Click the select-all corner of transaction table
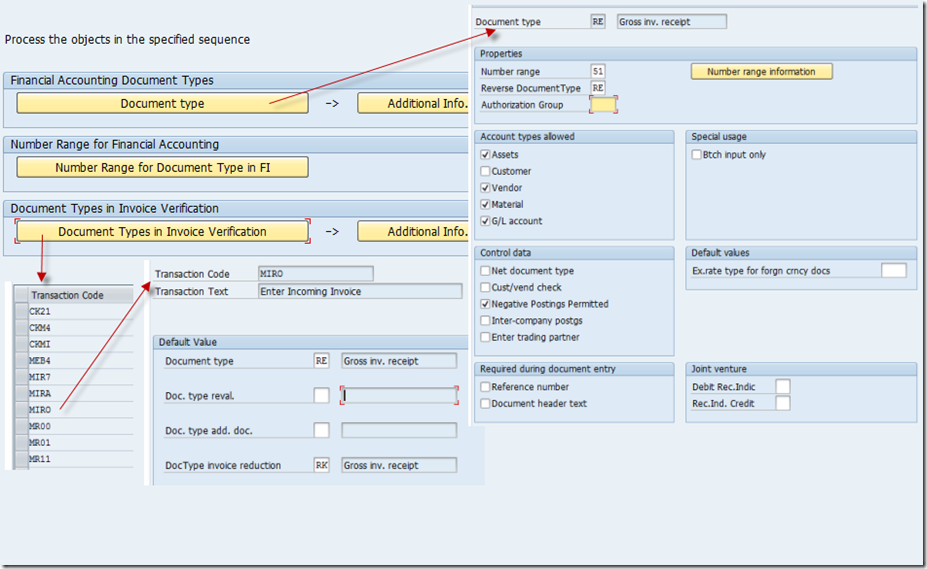 pyautogui.click(x=21, y=295)
